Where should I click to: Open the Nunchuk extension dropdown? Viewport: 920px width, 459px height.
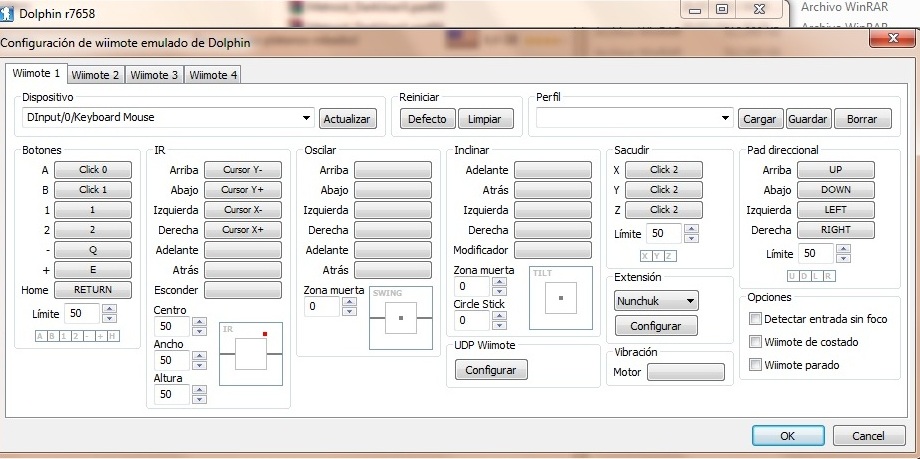689,300
